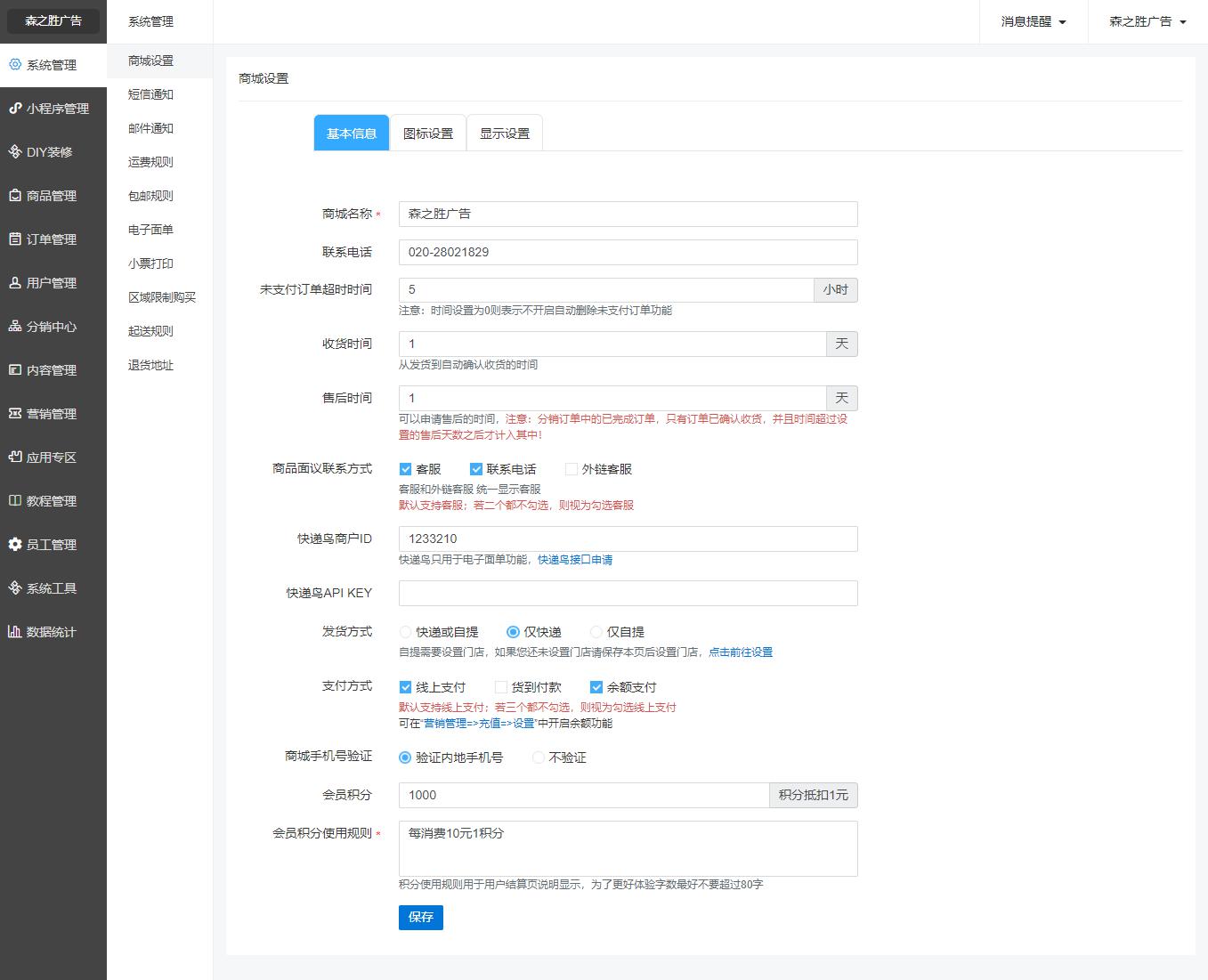The image size is (1208, 980).
Task: Switch to the 图标设置 tab
Action: pos(428,134)
